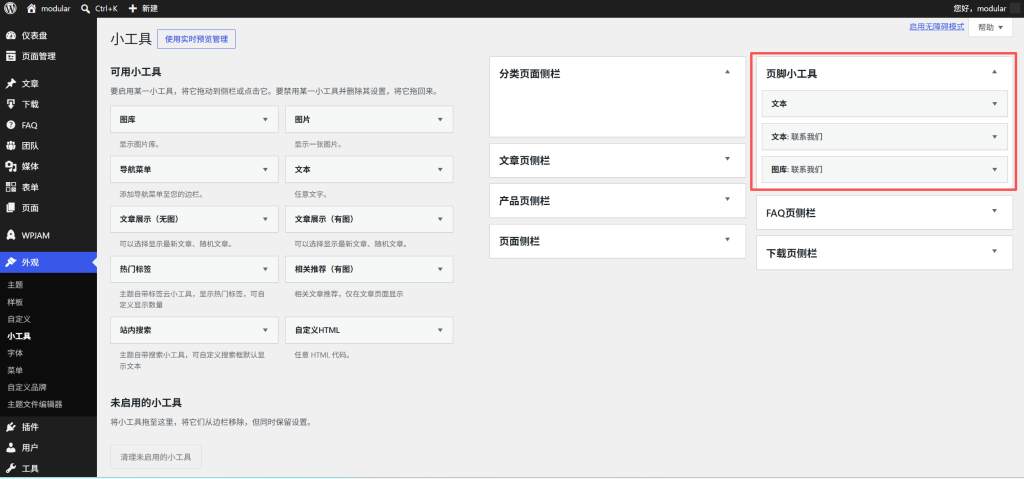The image size is (1024, 479).
Task: Expand the 图片 available widget
Action: 440,120
